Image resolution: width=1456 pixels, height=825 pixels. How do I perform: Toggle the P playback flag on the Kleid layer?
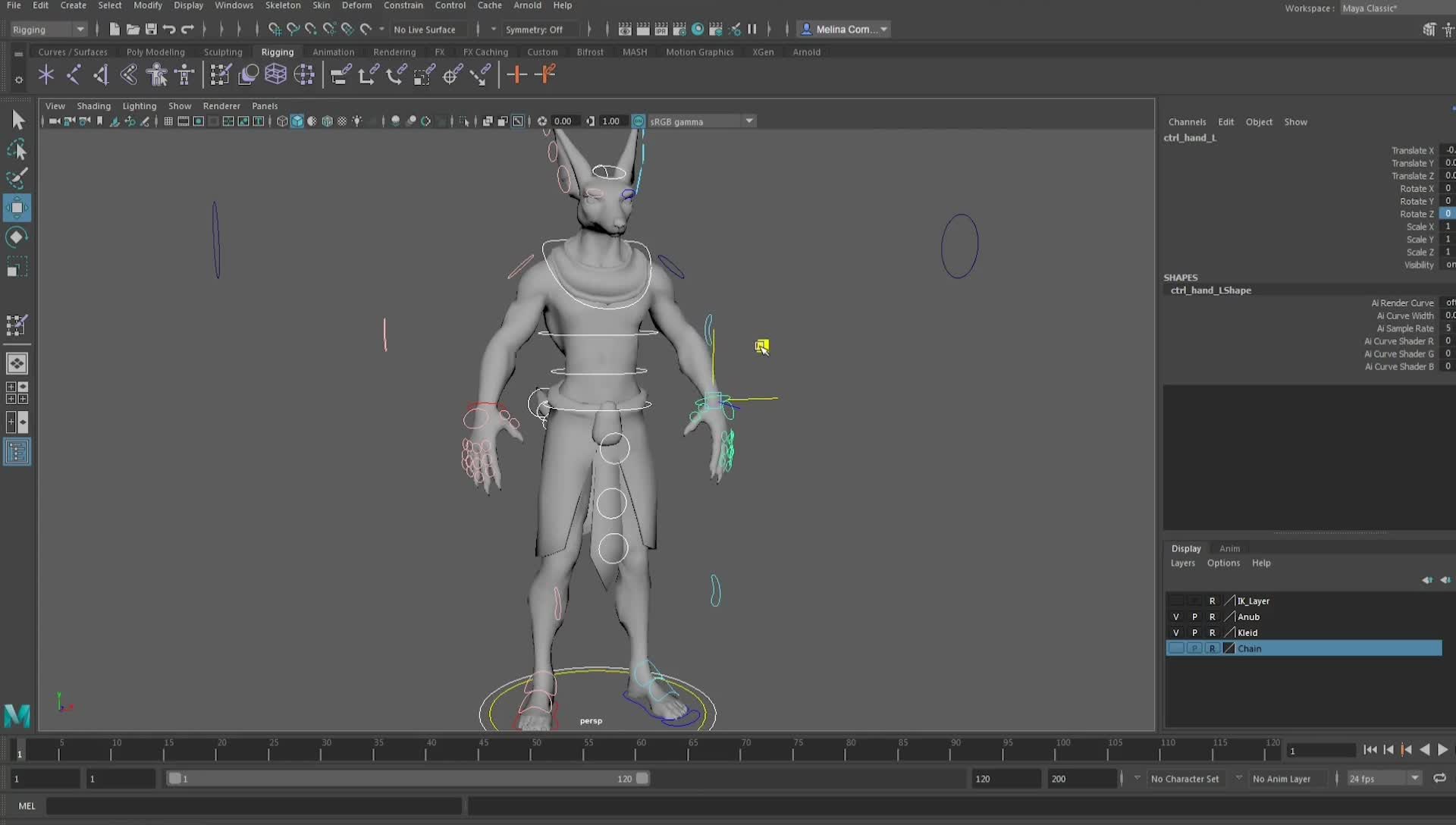tap(1194, 632)
